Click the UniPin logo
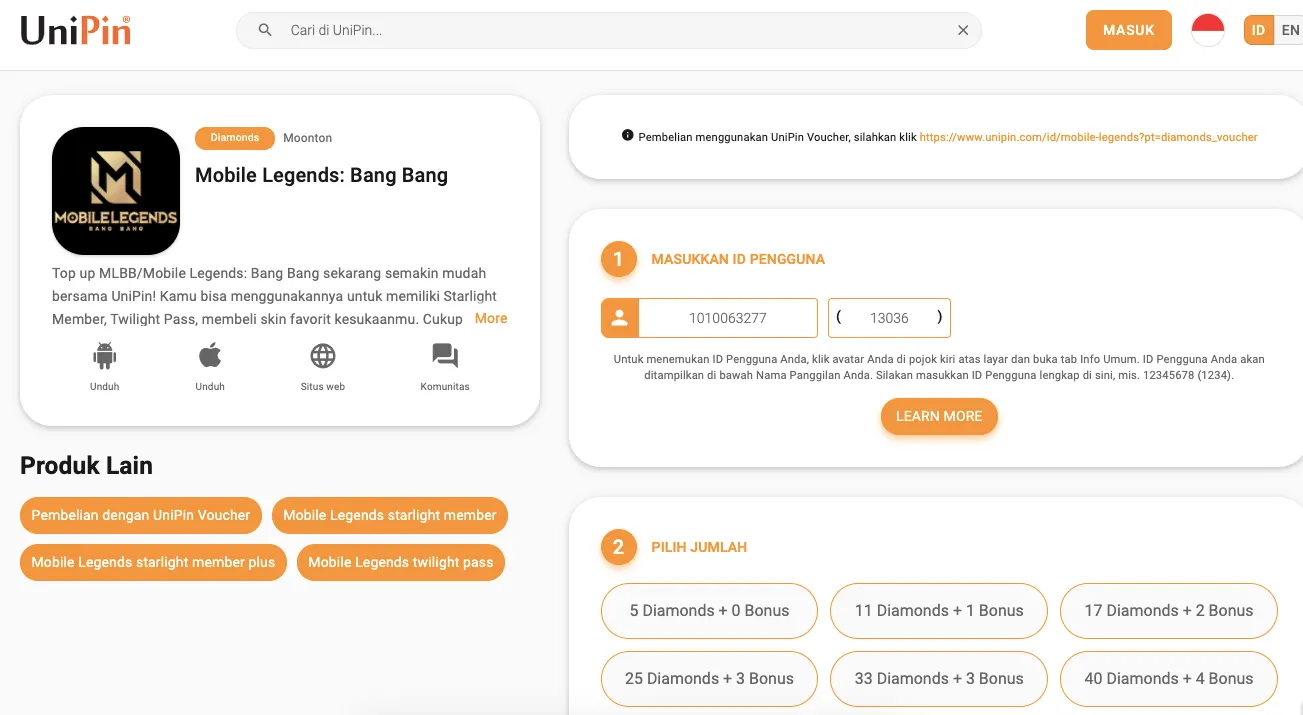1303x715 pixels. pos(75,30)
